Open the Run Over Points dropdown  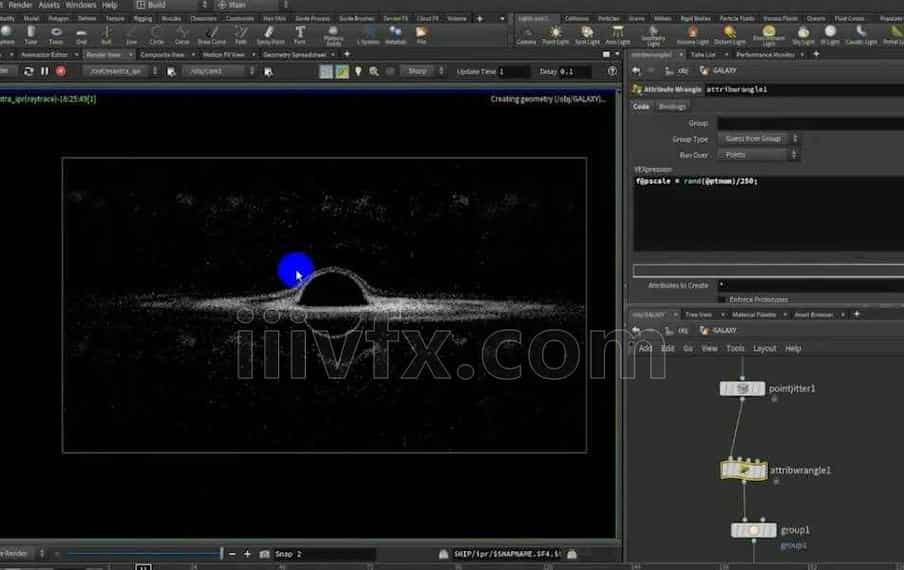[758, 155]
